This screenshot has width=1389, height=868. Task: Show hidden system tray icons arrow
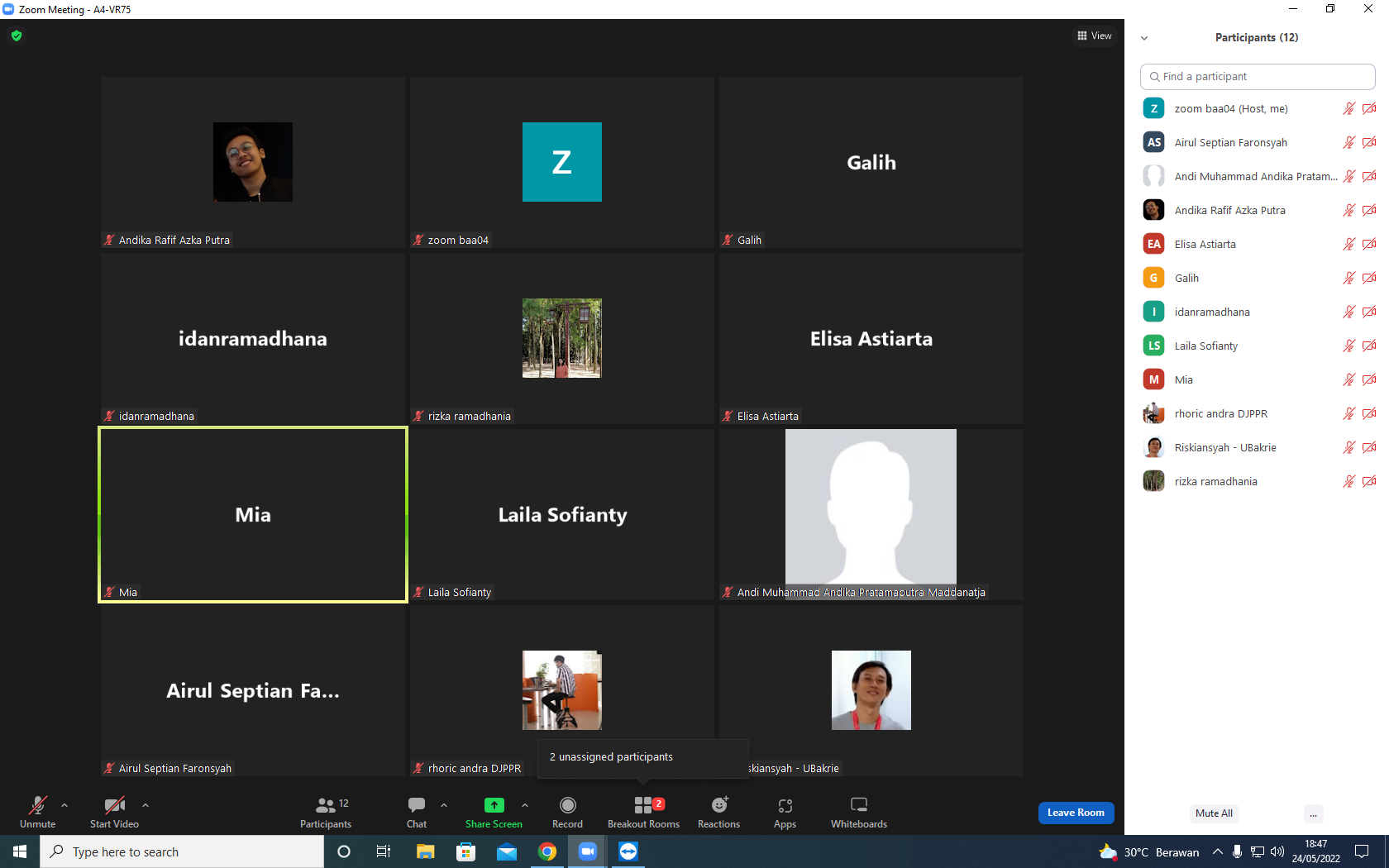pos(1218,851)
